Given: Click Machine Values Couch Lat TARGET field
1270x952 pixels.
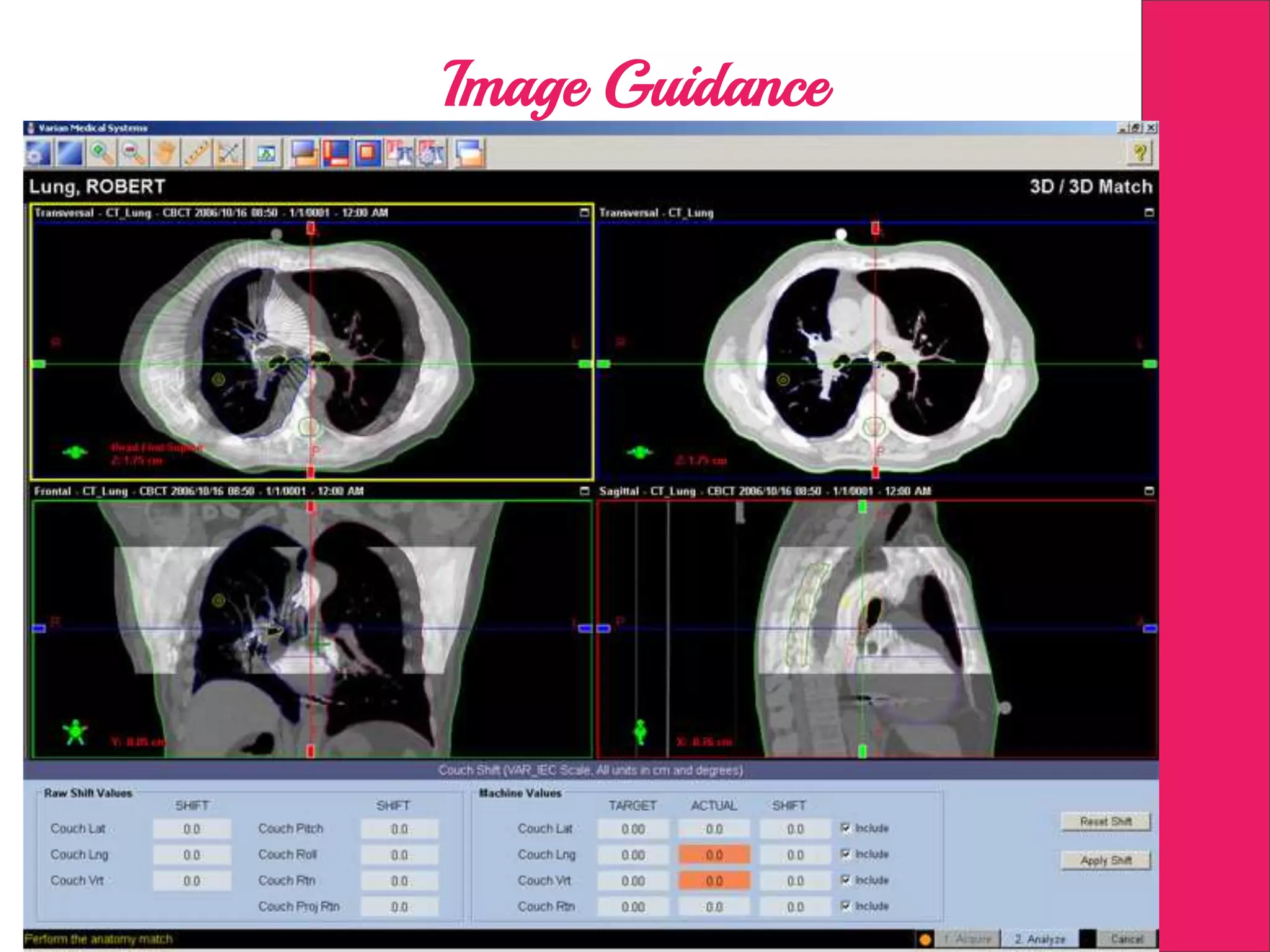Looking at the screenshot, I should (x=633, y=829).
